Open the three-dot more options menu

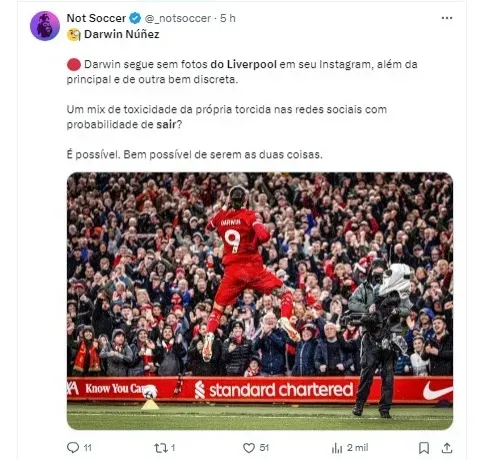click(x=447, y=18)
